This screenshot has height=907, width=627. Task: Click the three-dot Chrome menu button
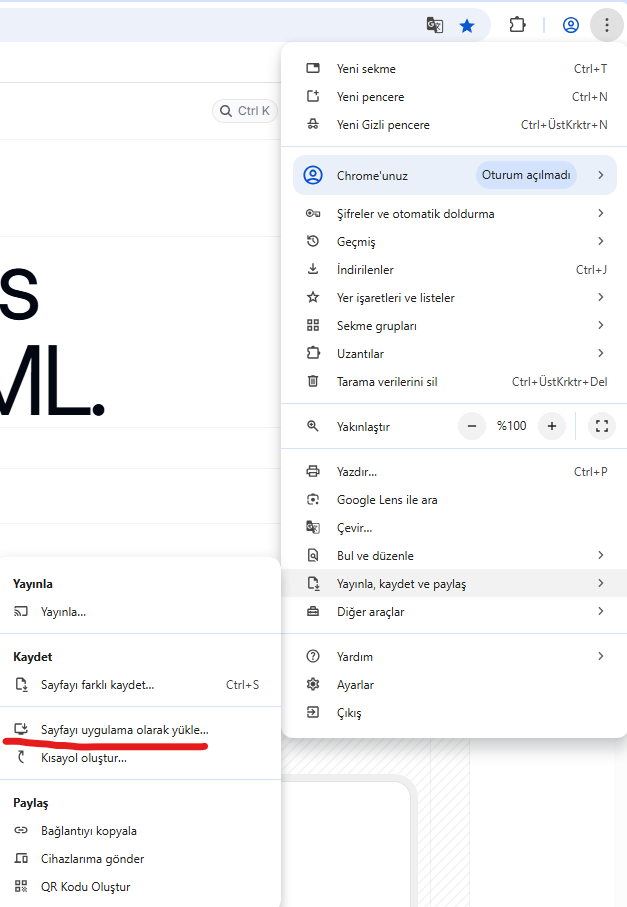point(606,25)
